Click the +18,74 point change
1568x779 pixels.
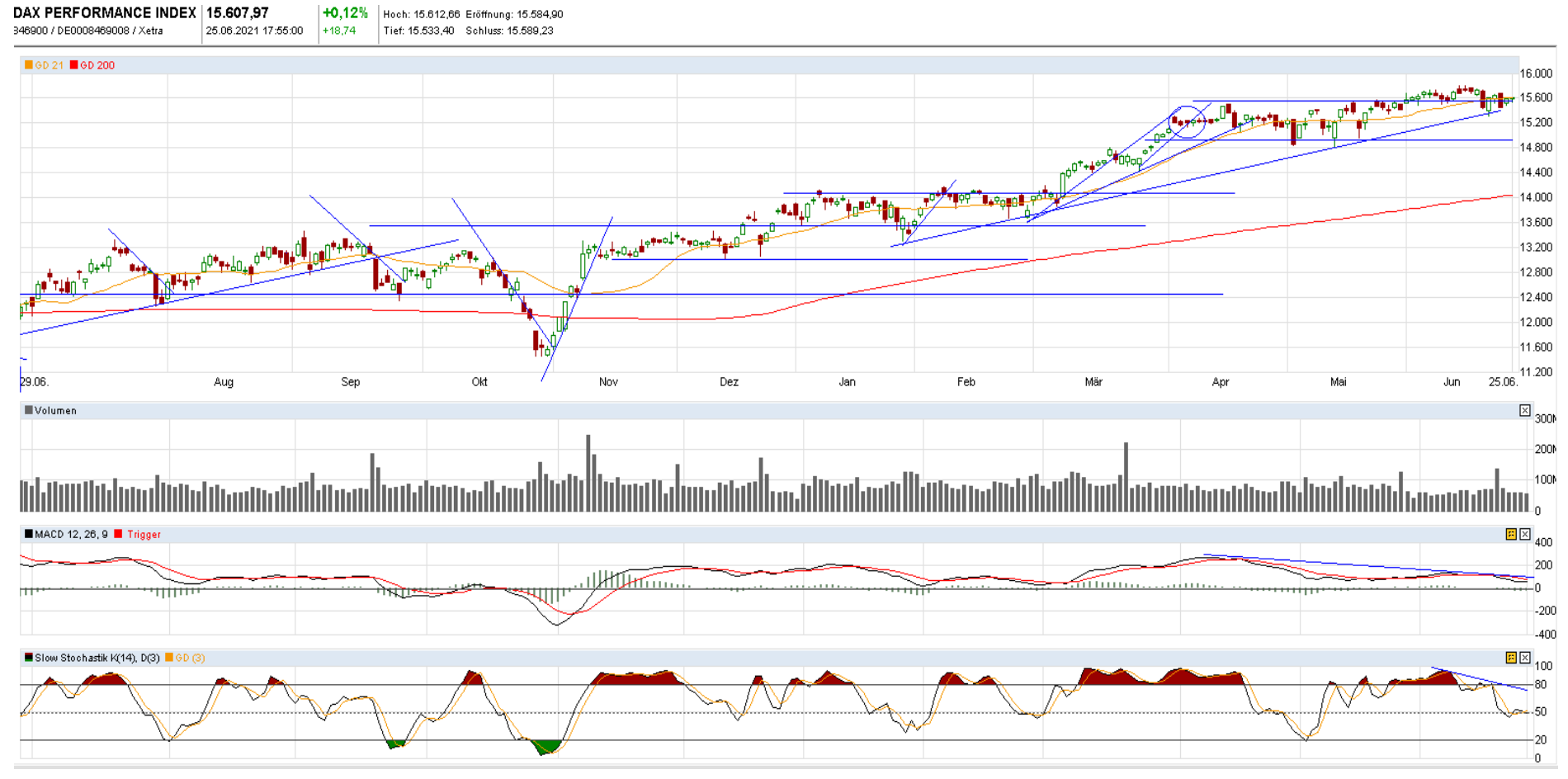[339, 31]
